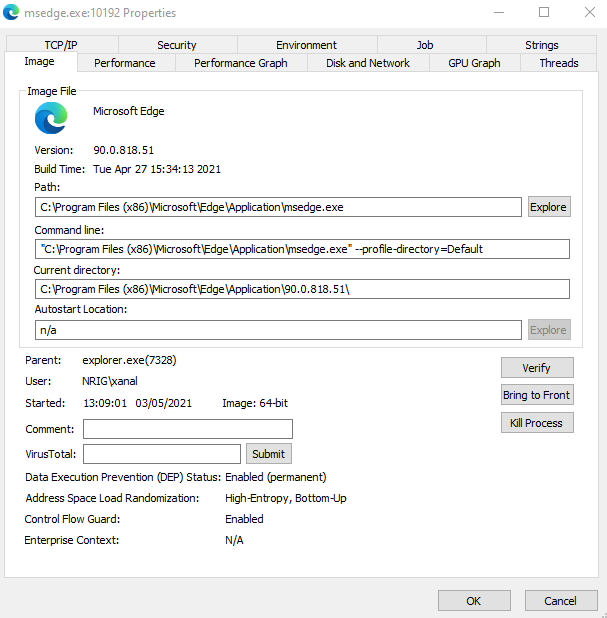Click the started time '13:09:01 03/05/2021'

[138, 403]
